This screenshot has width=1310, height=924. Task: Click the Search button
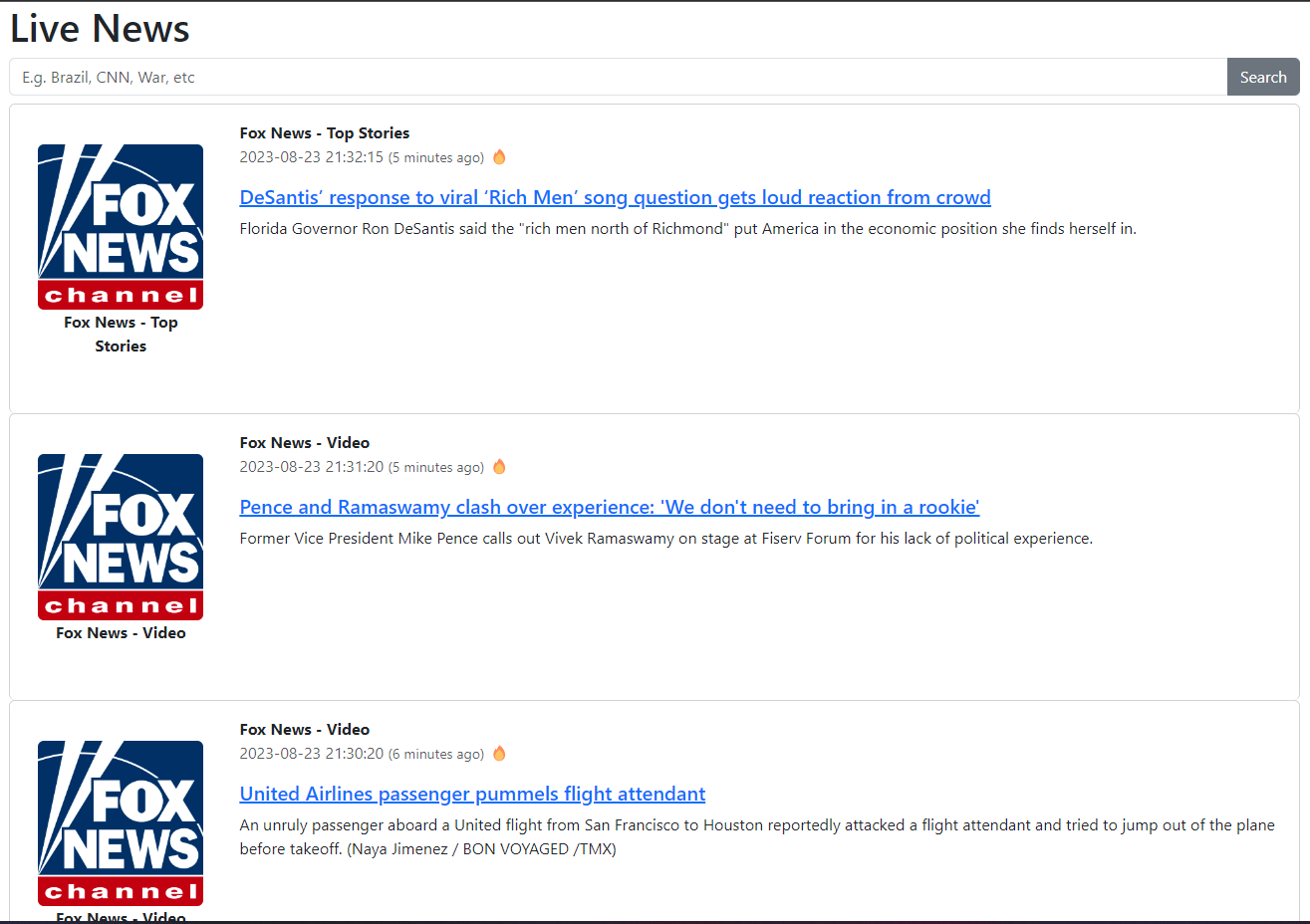tap(1263, 77)
